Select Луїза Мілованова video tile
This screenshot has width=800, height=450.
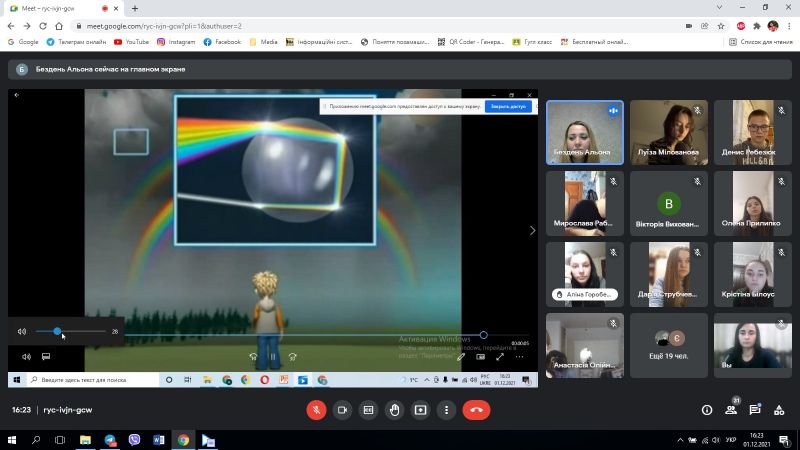pos(669,133)
